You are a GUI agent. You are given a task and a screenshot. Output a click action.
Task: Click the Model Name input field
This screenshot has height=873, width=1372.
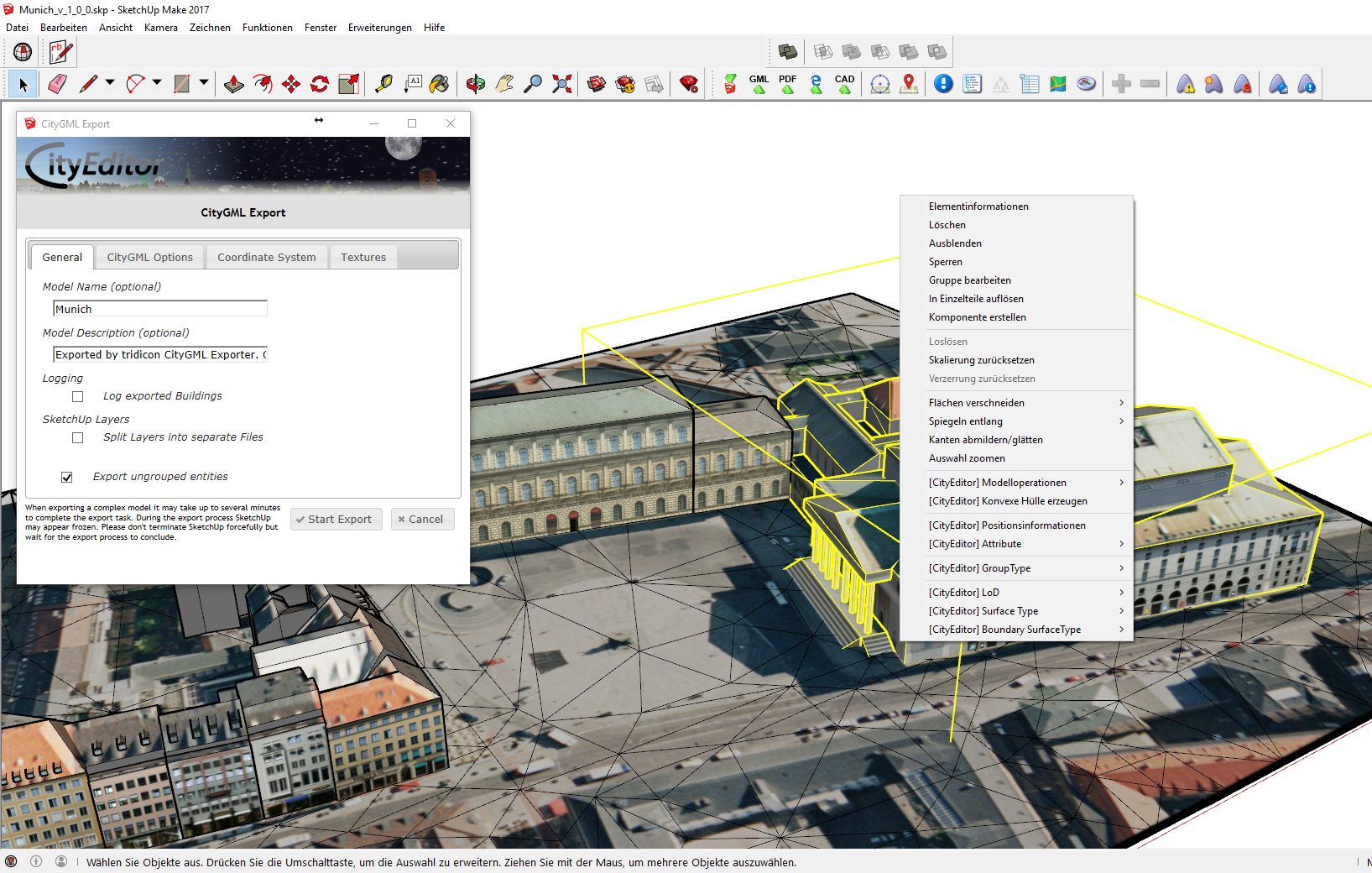(160, 309)
